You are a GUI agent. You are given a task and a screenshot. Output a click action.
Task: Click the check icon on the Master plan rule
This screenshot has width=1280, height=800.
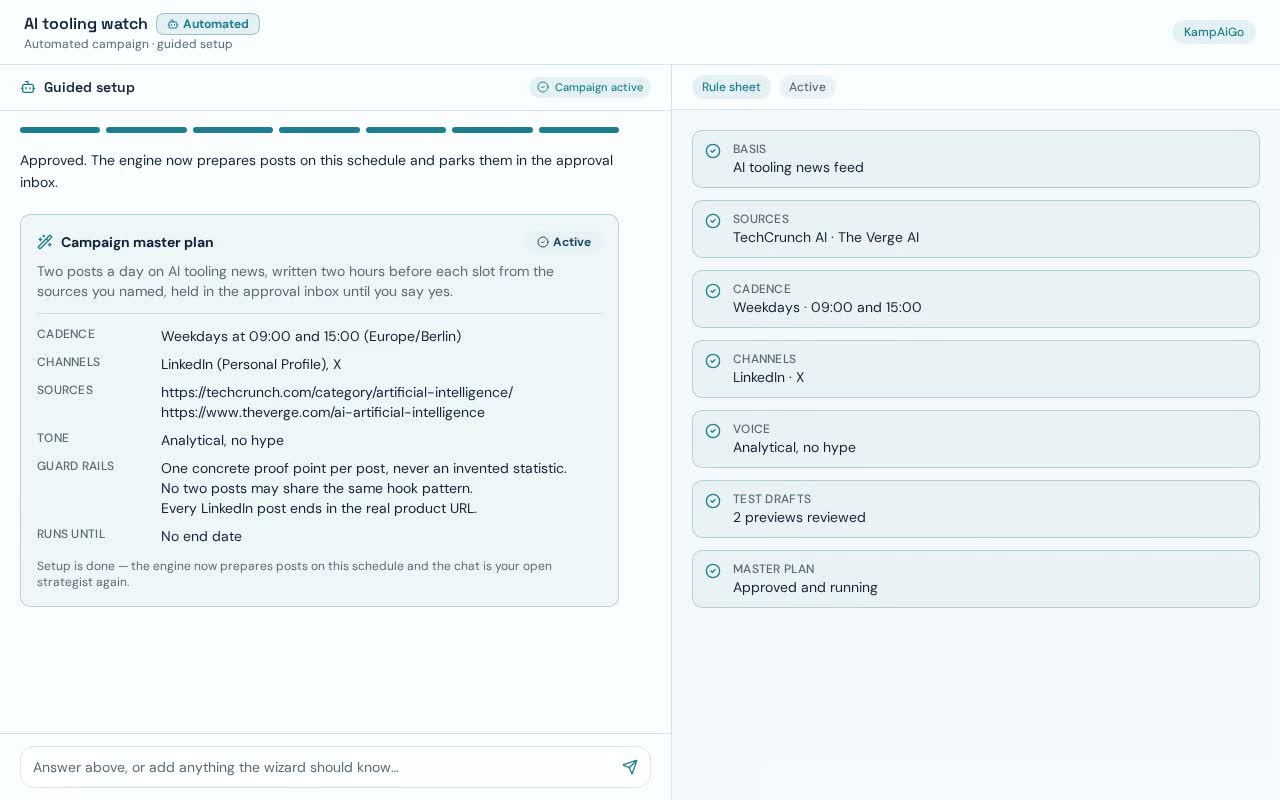pos(713,571)
